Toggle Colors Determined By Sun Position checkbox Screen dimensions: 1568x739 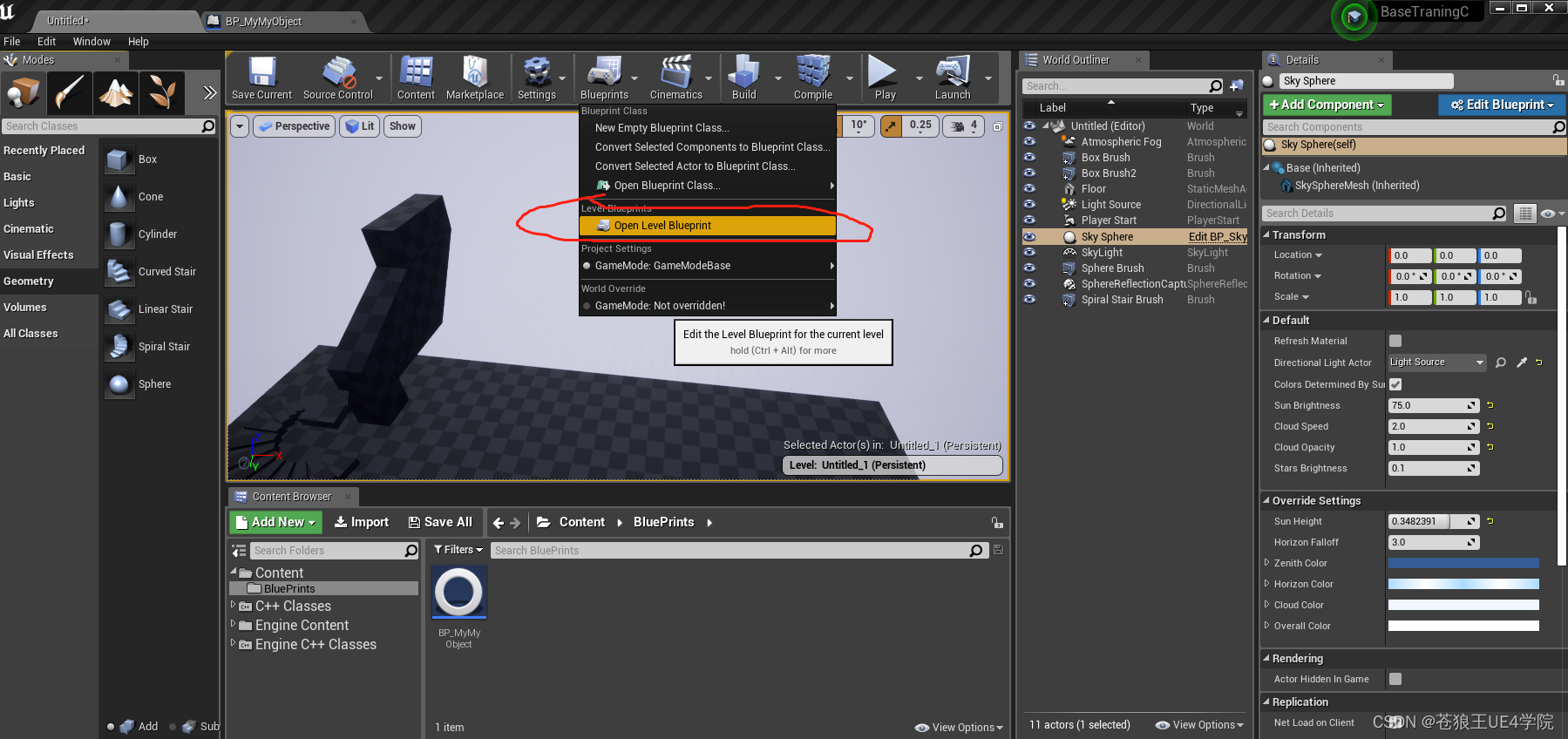pos(1395,384)
